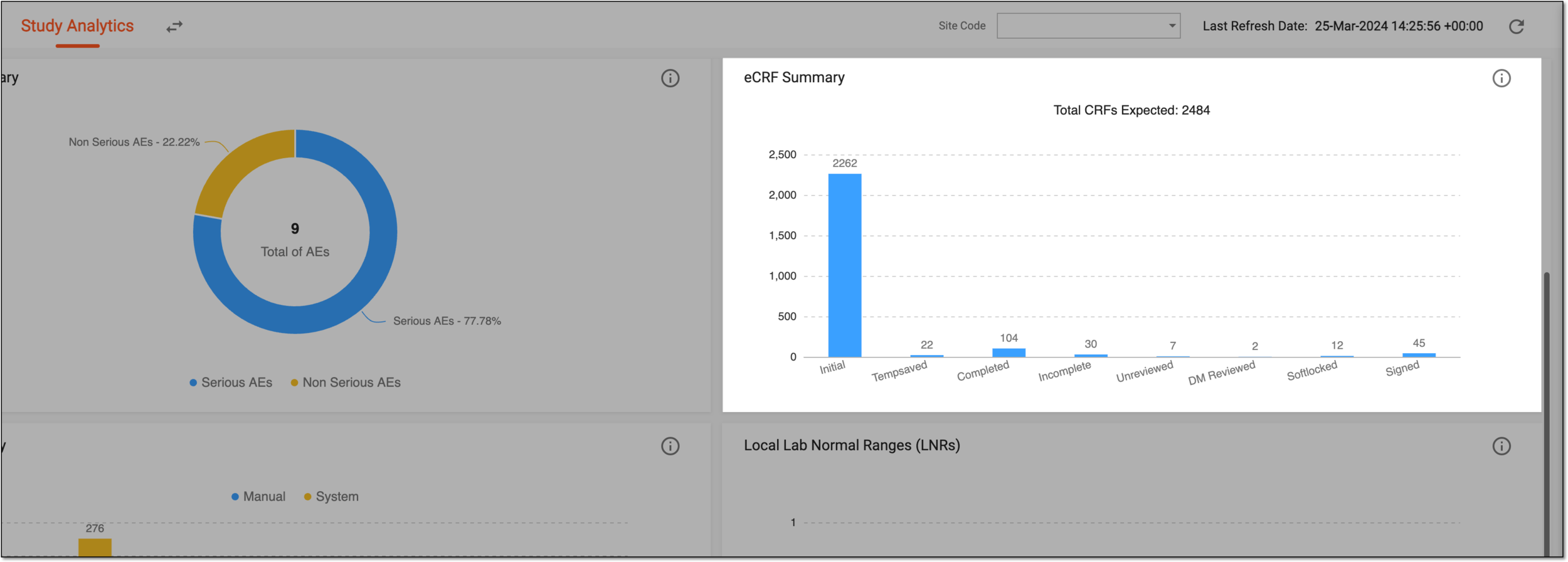Screen dimensions: 1568x562
Task: Click the Tempsaved bar showing 22
Action: point(926,356)
